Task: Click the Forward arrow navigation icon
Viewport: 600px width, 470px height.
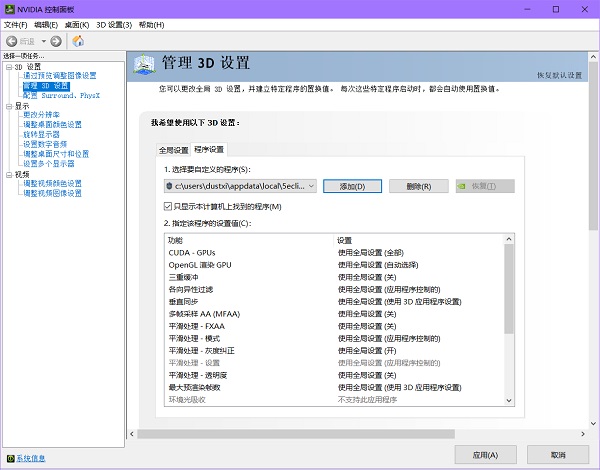Action: click(x=56, y=41)
